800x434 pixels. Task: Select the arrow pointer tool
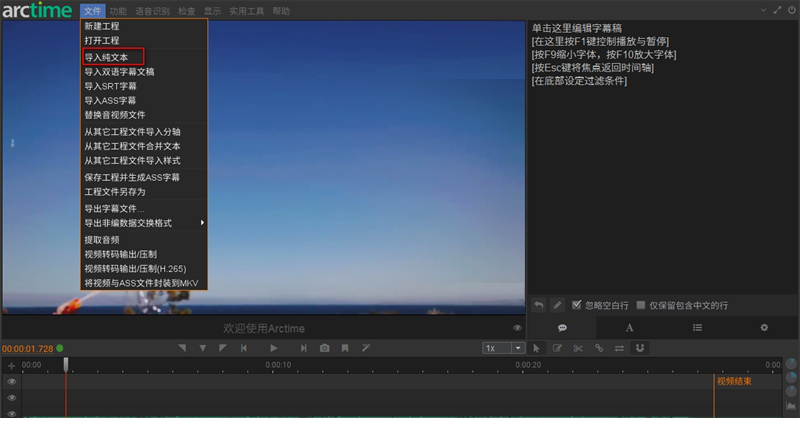point(536,348)
